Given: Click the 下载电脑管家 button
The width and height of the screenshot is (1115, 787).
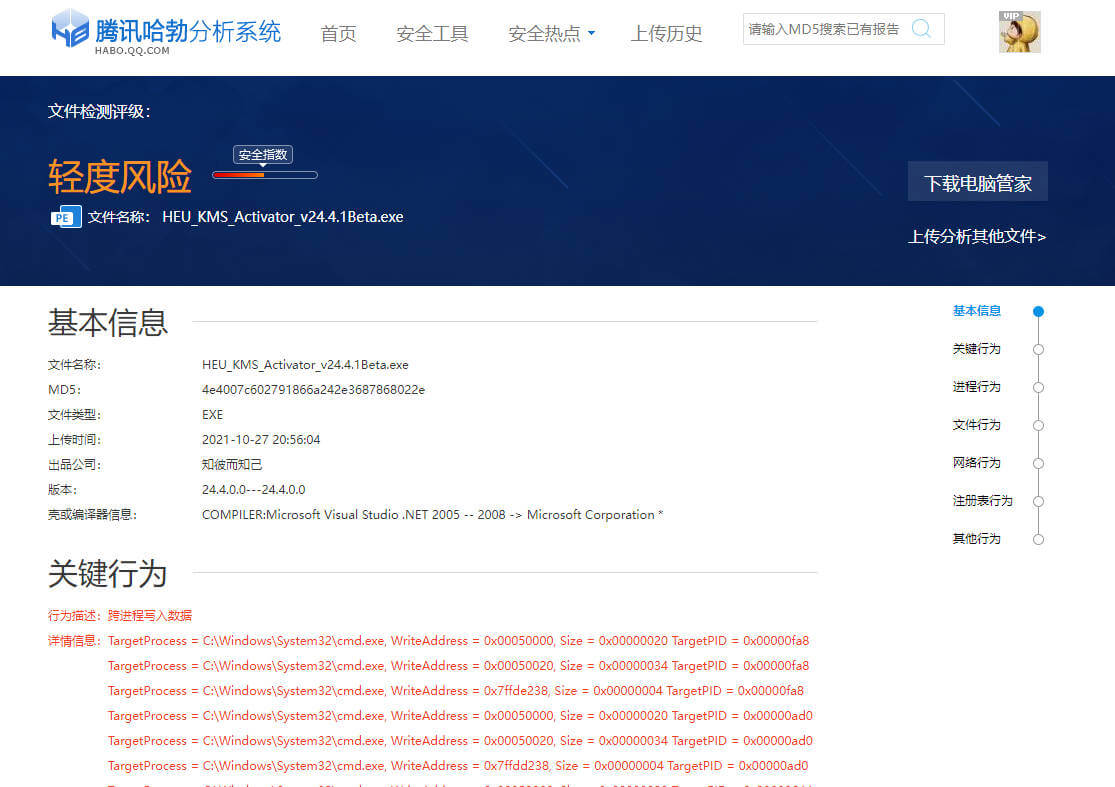Looking at the screenshot, I should (978, 181).
